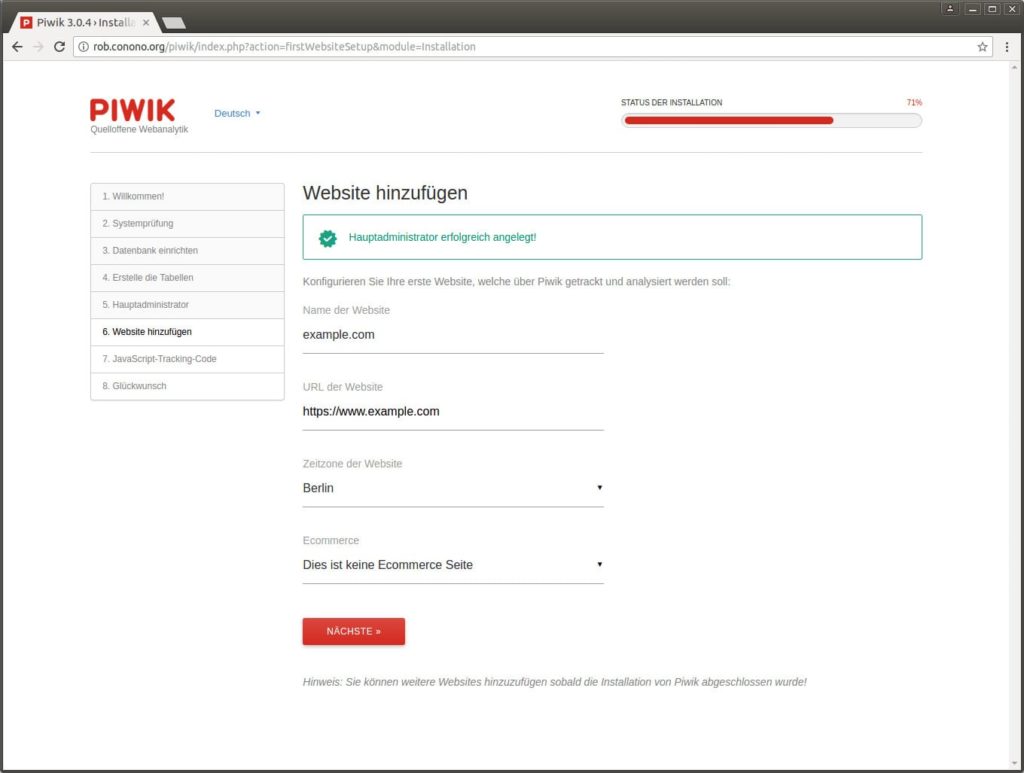Viewport: 1024px width, 773px height.
Task: Close the Piwik 3.0.4 tab
Action: pos(146,23)
